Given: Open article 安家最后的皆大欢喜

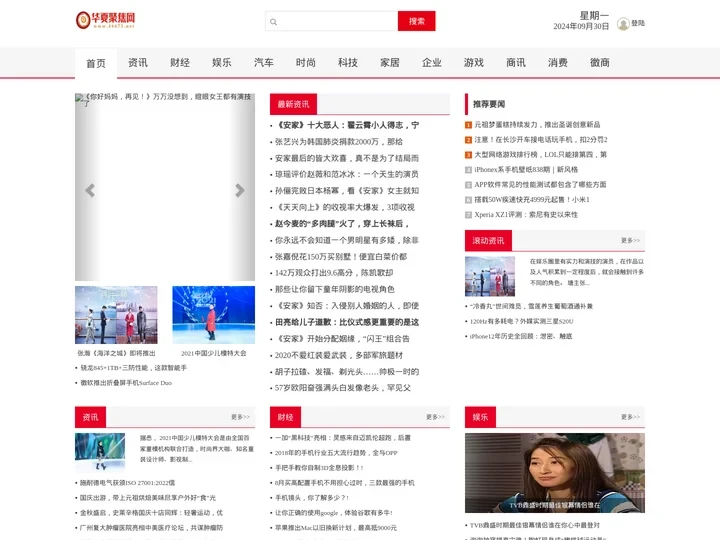Looking at the screenshot, I should coord(347,158).
